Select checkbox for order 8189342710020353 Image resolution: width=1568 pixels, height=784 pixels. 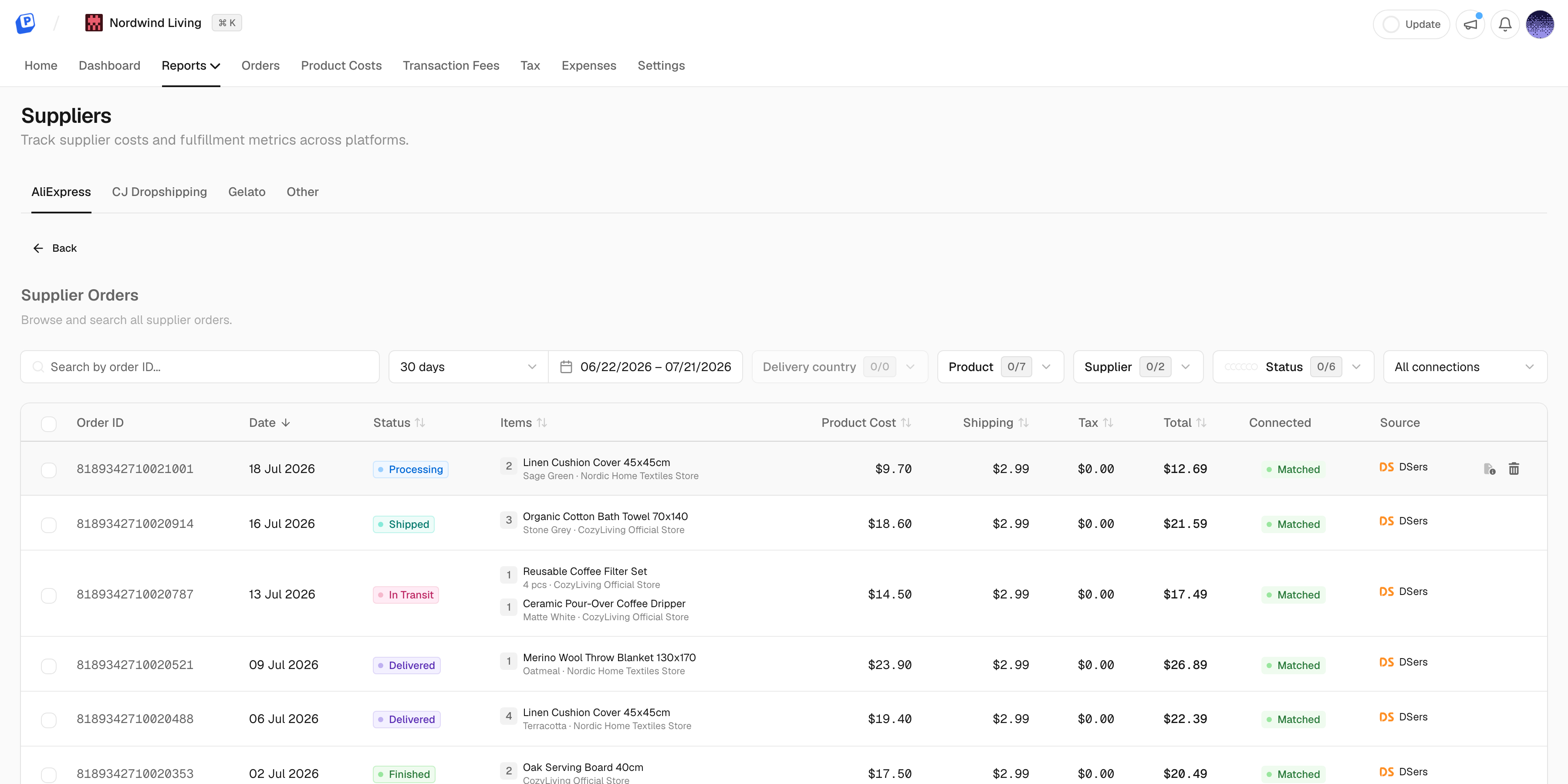point(49,775)
